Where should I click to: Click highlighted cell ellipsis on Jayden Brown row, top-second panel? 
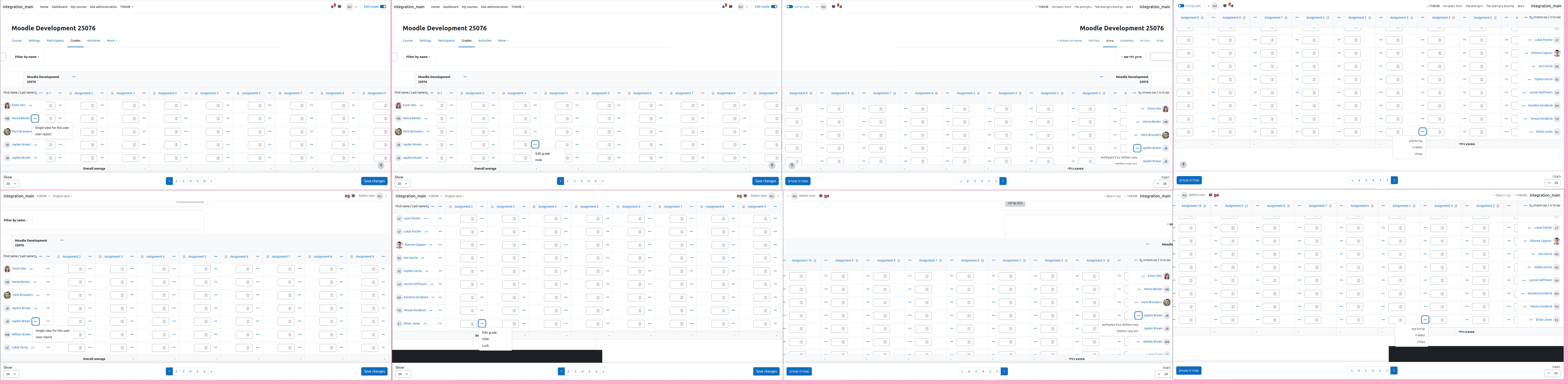coord(535,144)
